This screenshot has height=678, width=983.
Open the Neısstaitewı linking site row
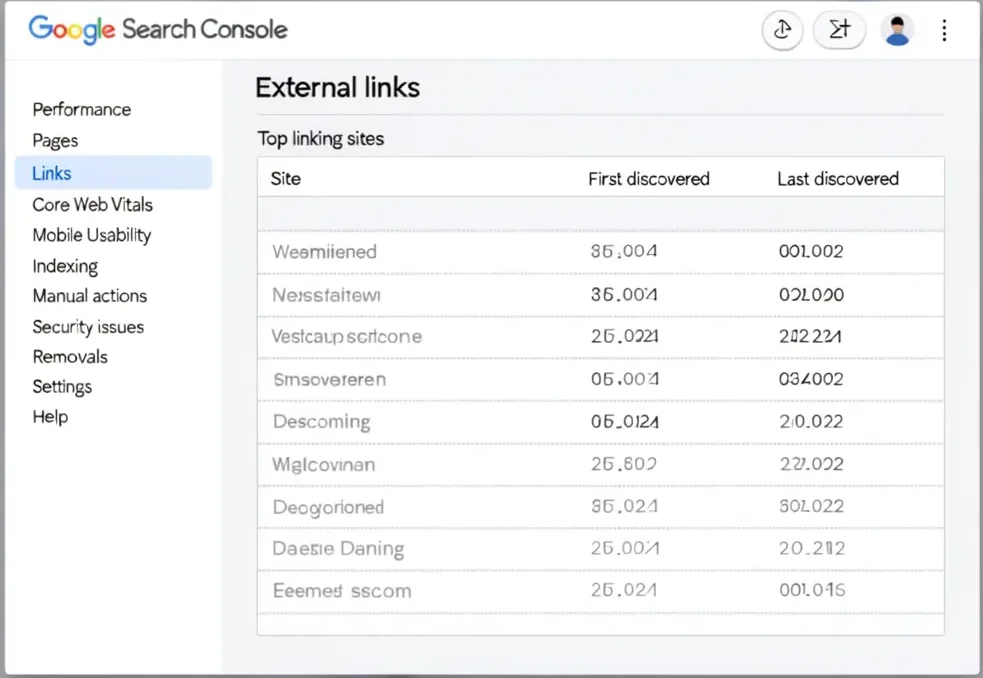click(x=601, y=295)
